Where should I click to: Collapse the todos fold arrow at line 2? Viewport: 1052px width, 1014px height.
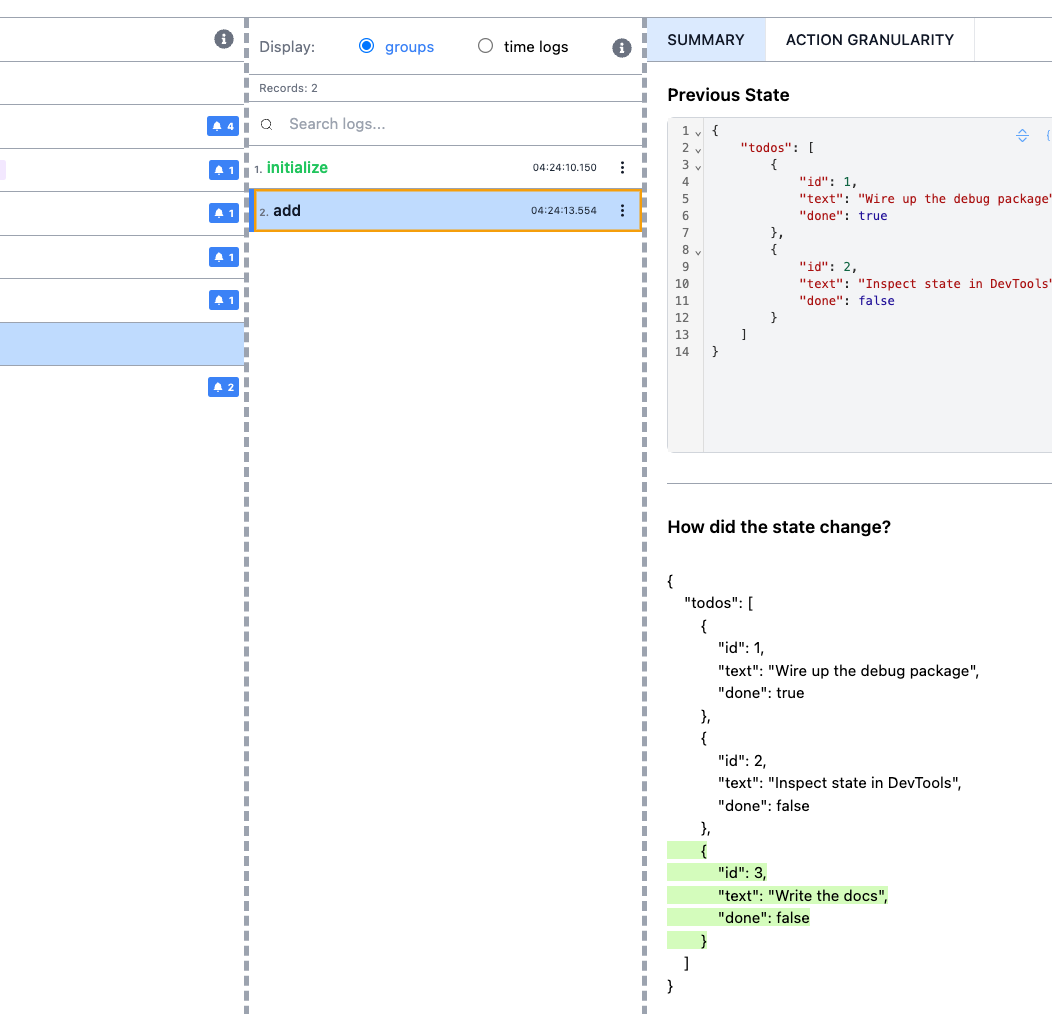coord(698,150)
